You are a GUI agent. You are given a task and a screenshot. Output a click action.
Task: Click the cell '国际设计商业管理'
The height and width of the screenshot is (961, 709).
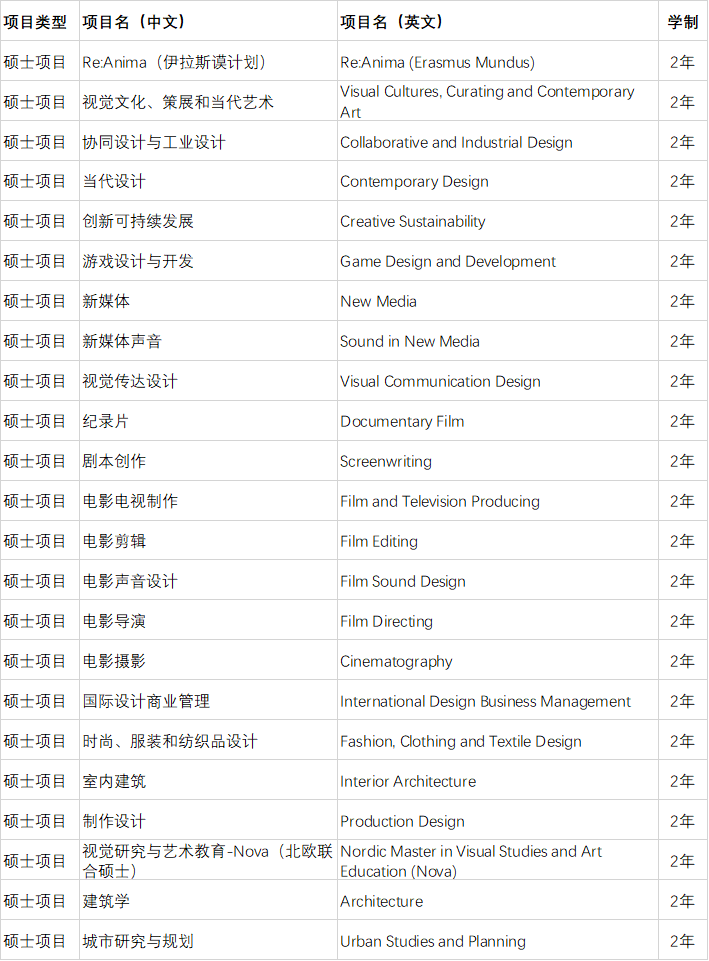click(208, 701)
